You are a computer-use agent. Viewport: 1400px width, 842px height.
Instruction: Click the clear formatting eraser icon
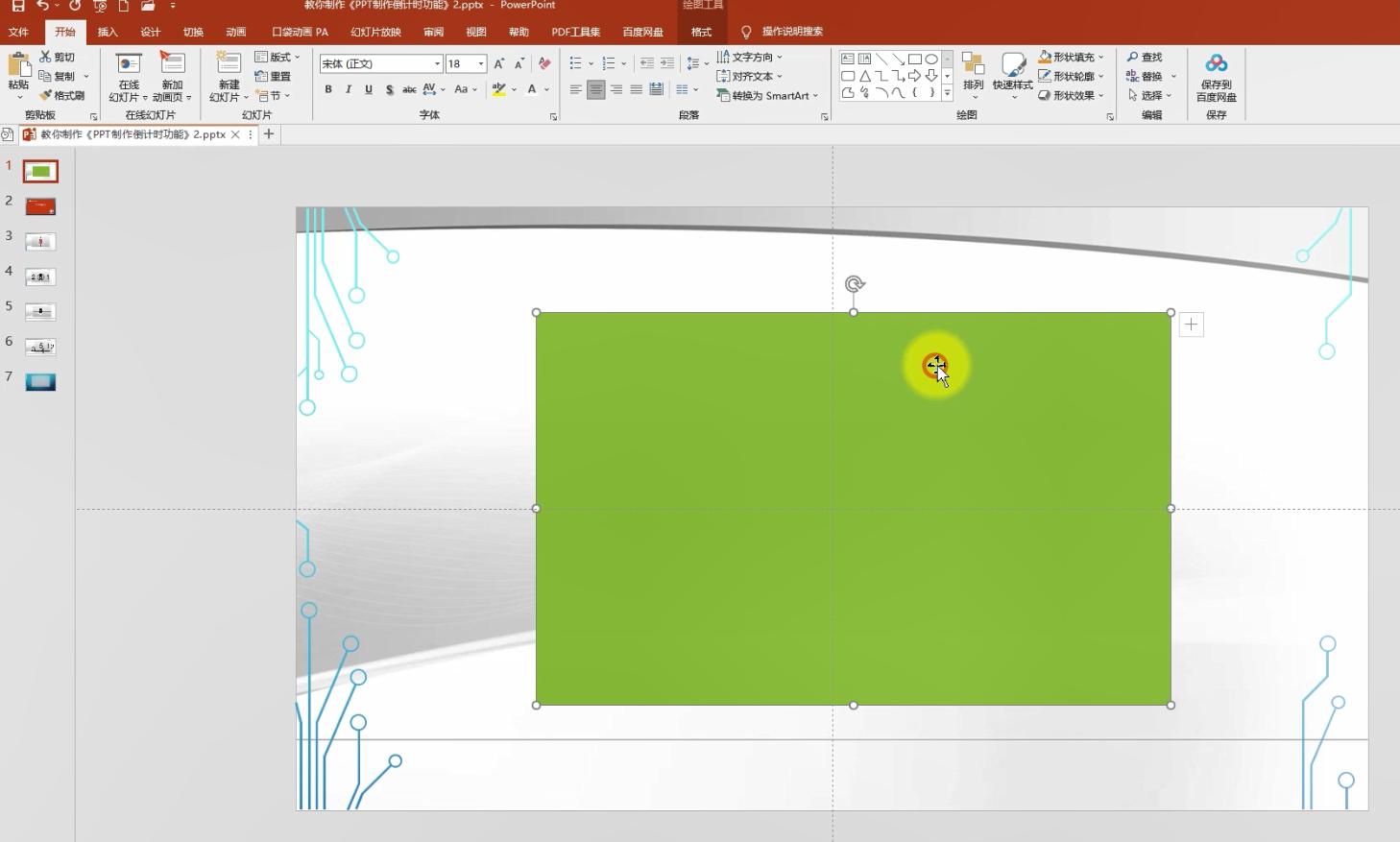click(x=544, y=63)
